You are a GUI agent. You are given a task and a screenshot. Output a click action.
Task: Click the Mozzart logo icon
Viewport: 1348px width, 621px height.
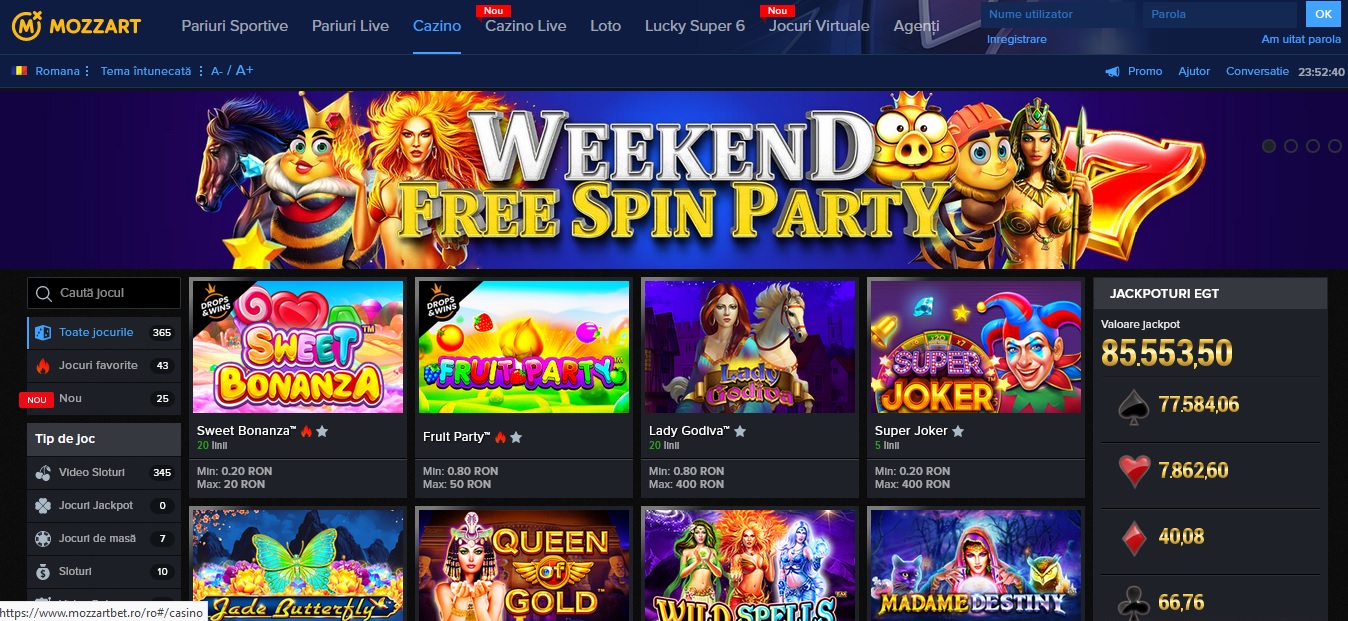(26, 25)
